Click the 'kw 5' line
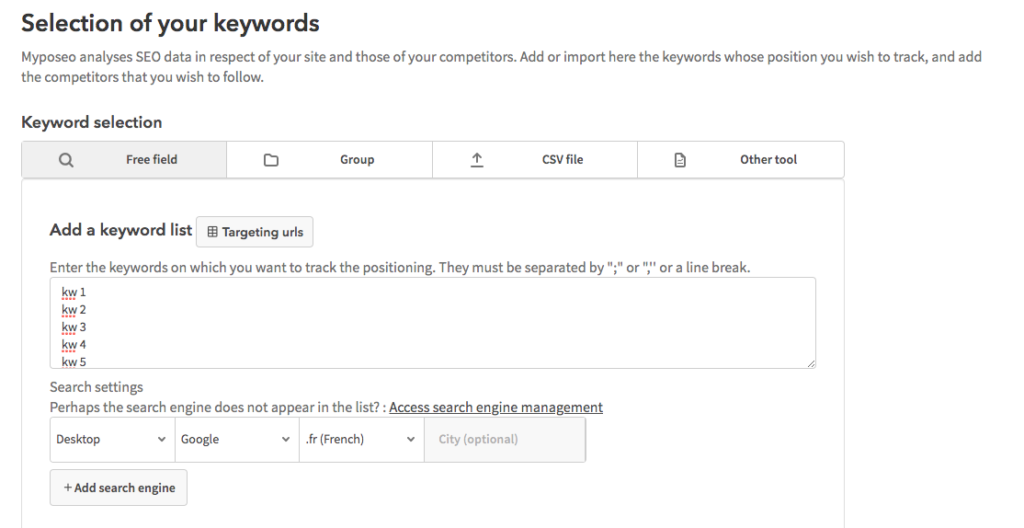The width and height of the screenshot is (1024, 528). pyautogui.click(x=74, y=361)
